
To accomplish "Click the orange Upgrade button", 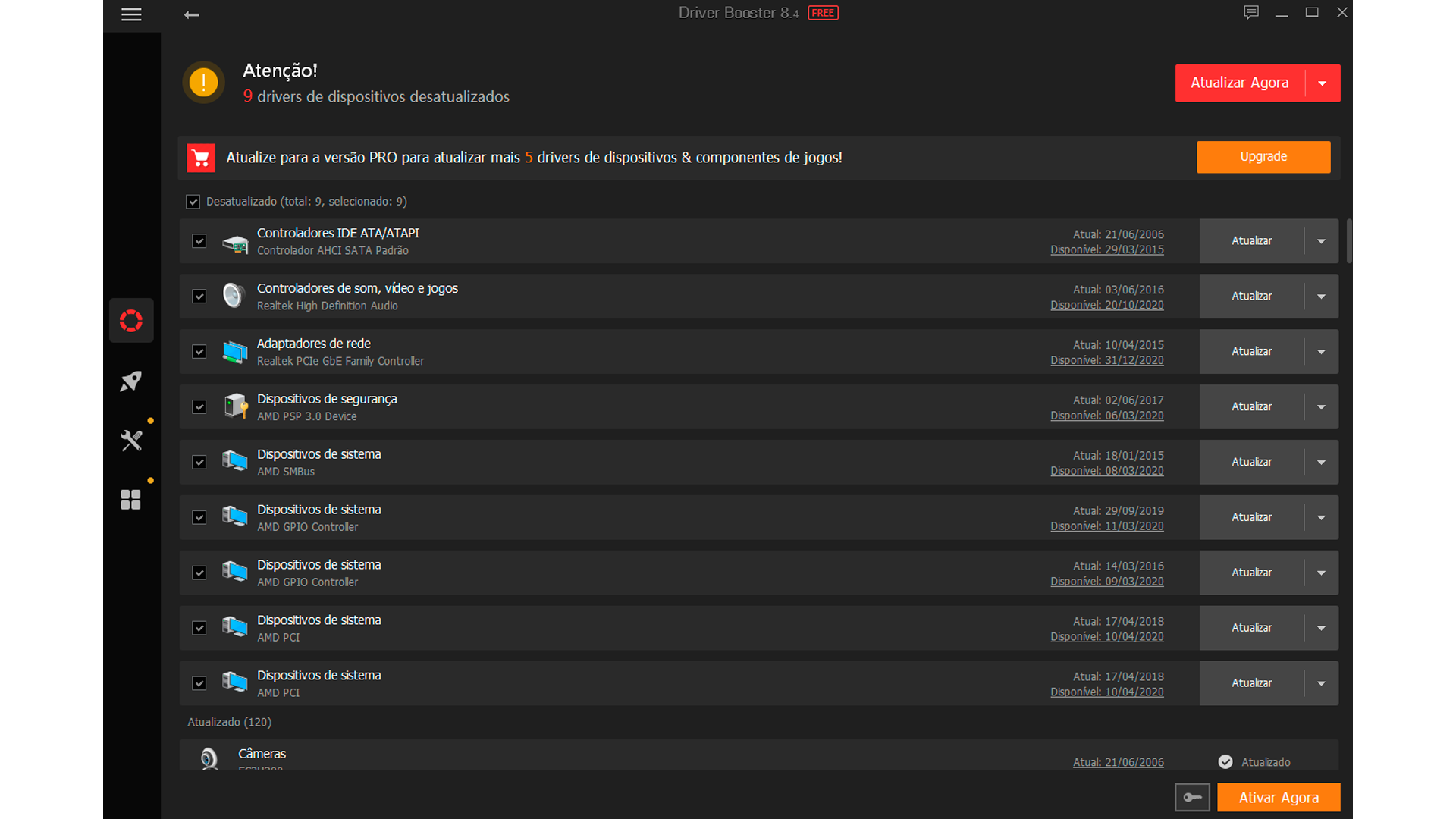I will [x=1263, y=157].
